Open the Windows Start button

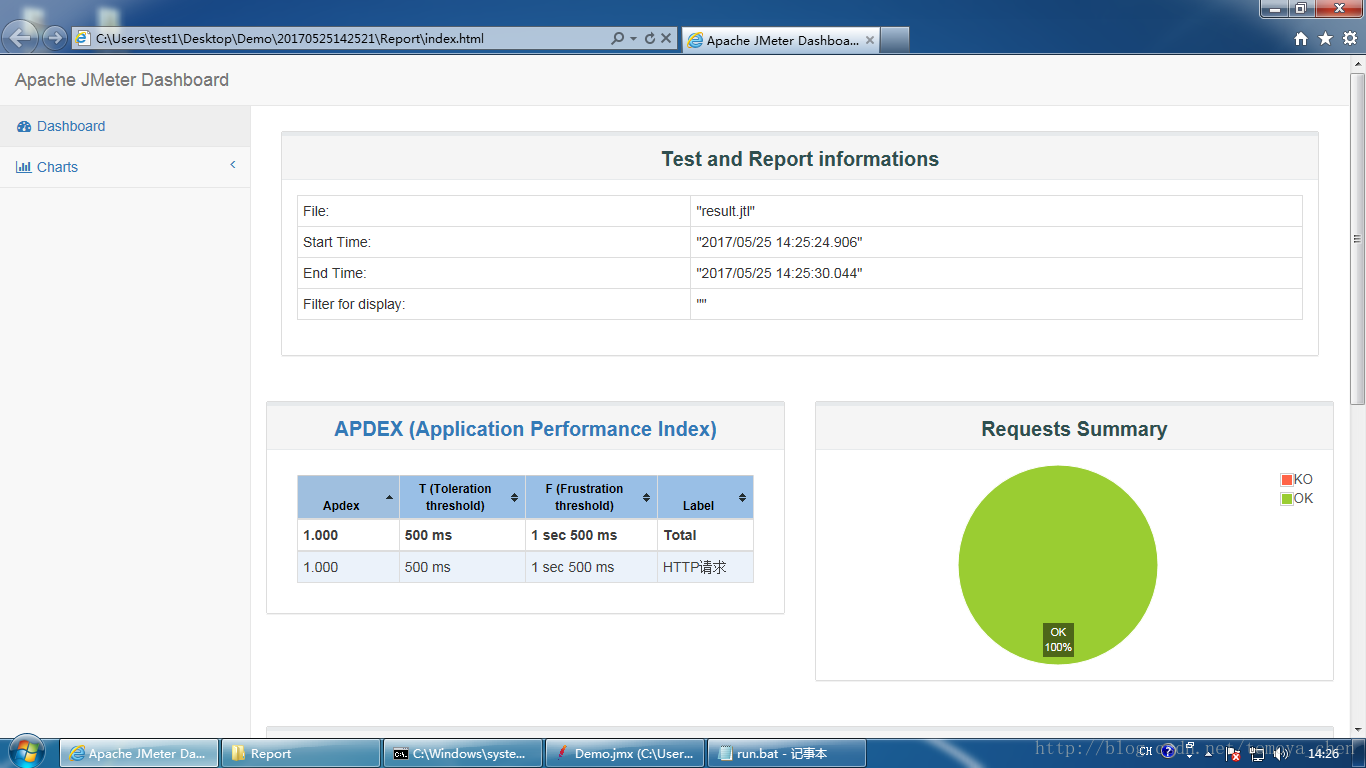(x=25, y=752)
